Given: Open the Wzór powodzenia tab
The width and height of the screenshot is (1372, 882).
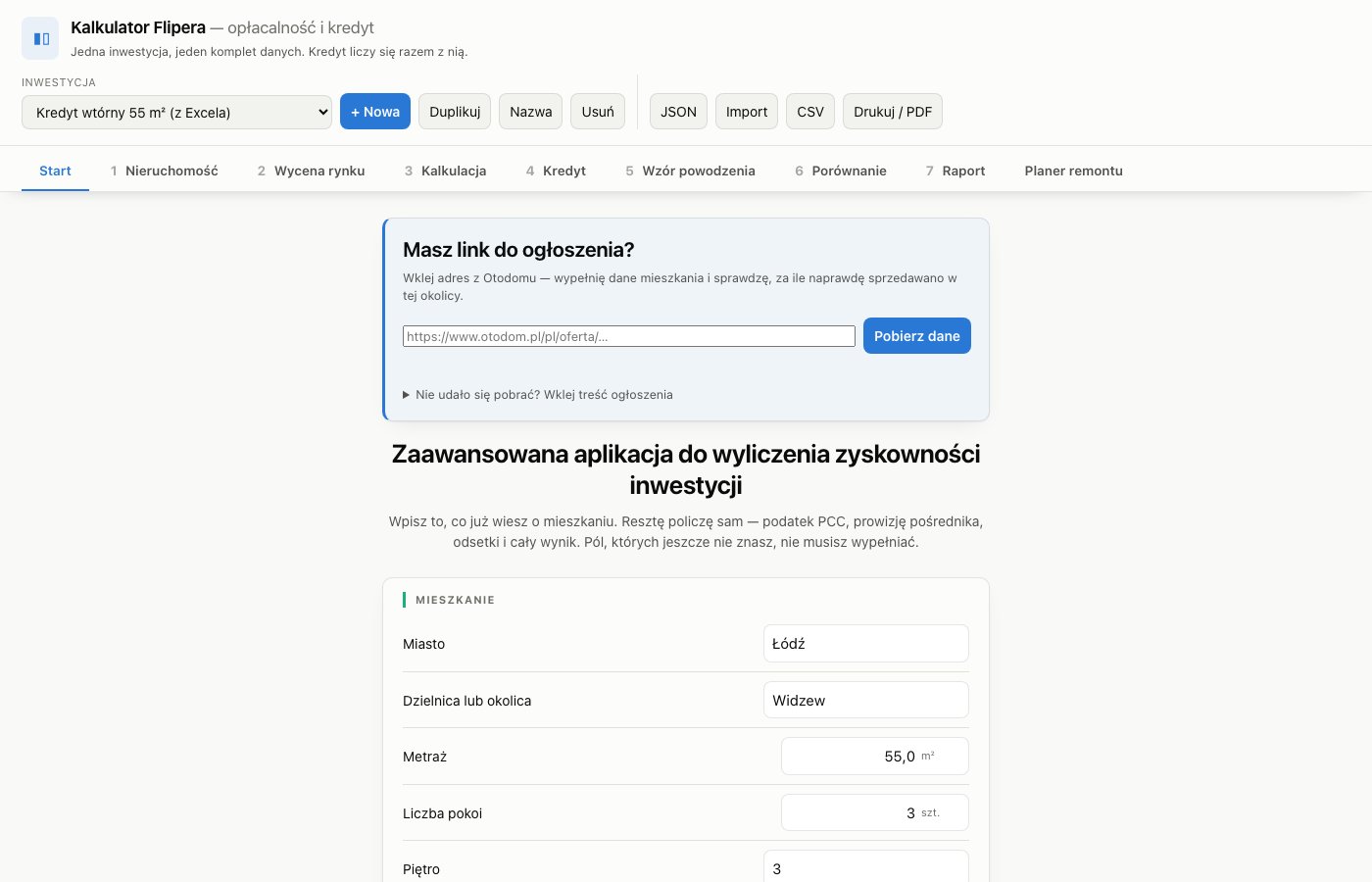Looking at the screenshot, I should [690, 171].
